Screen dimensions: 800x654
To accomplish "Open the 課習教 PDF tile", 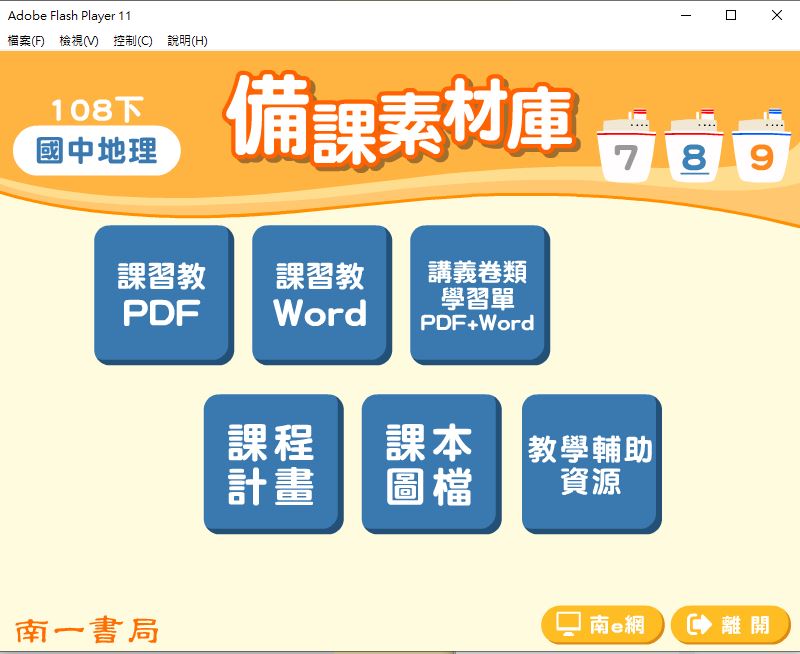I will (x=163, y=294).
